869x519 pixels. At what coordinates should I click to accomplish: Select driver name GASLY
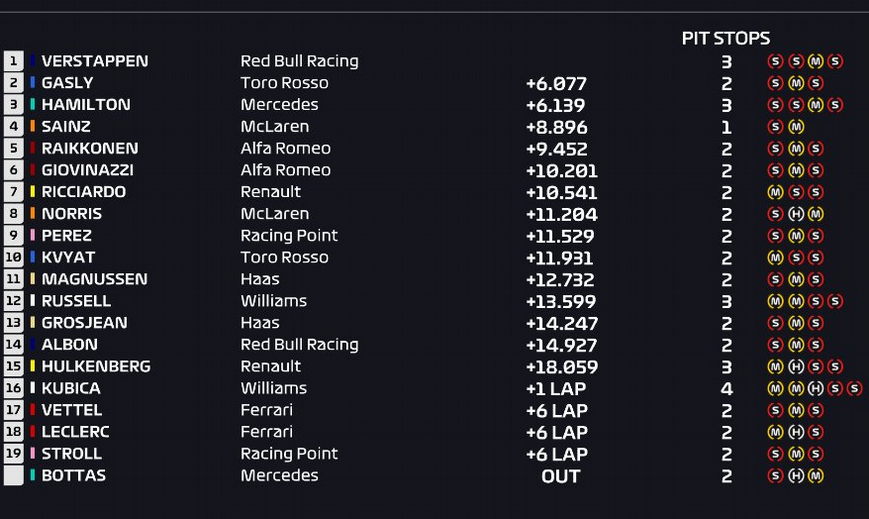click(x=67, y=83)
